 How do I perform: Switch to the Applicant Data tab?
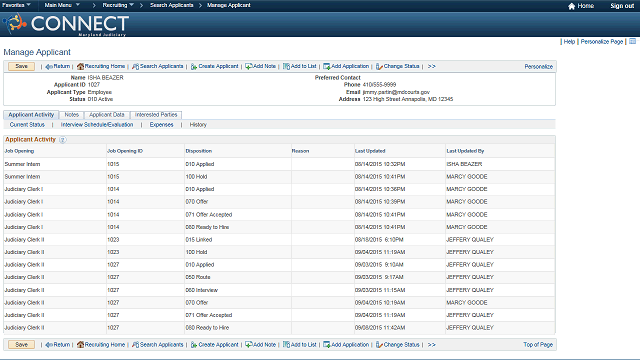coord(107,115)
